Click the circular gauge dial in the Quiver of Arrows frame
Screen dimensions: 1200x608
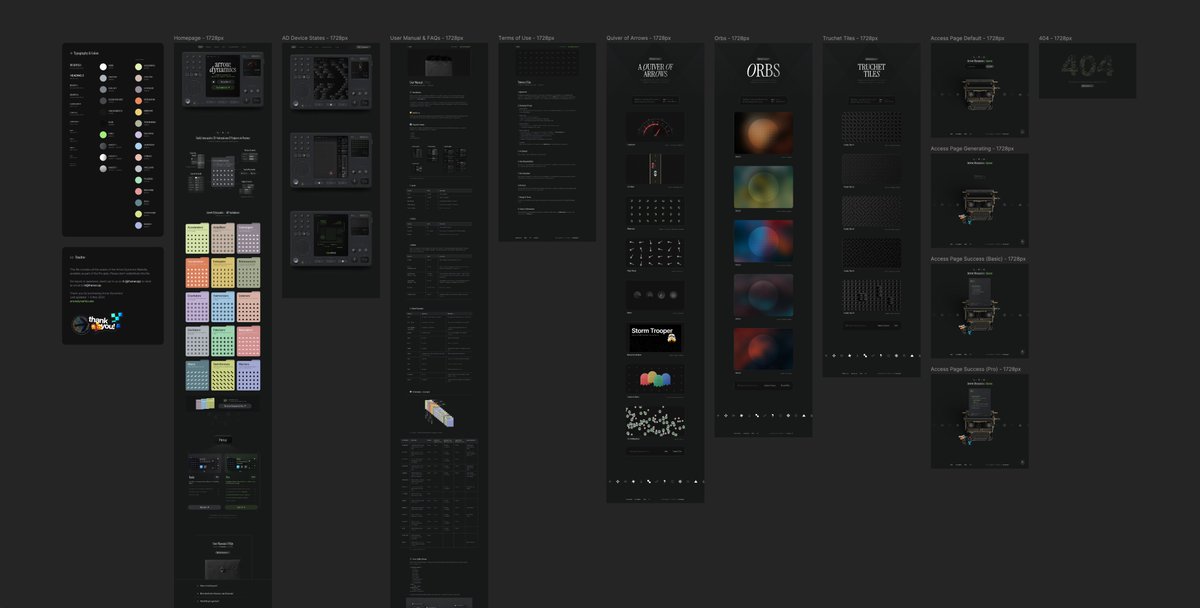point(655,126)
